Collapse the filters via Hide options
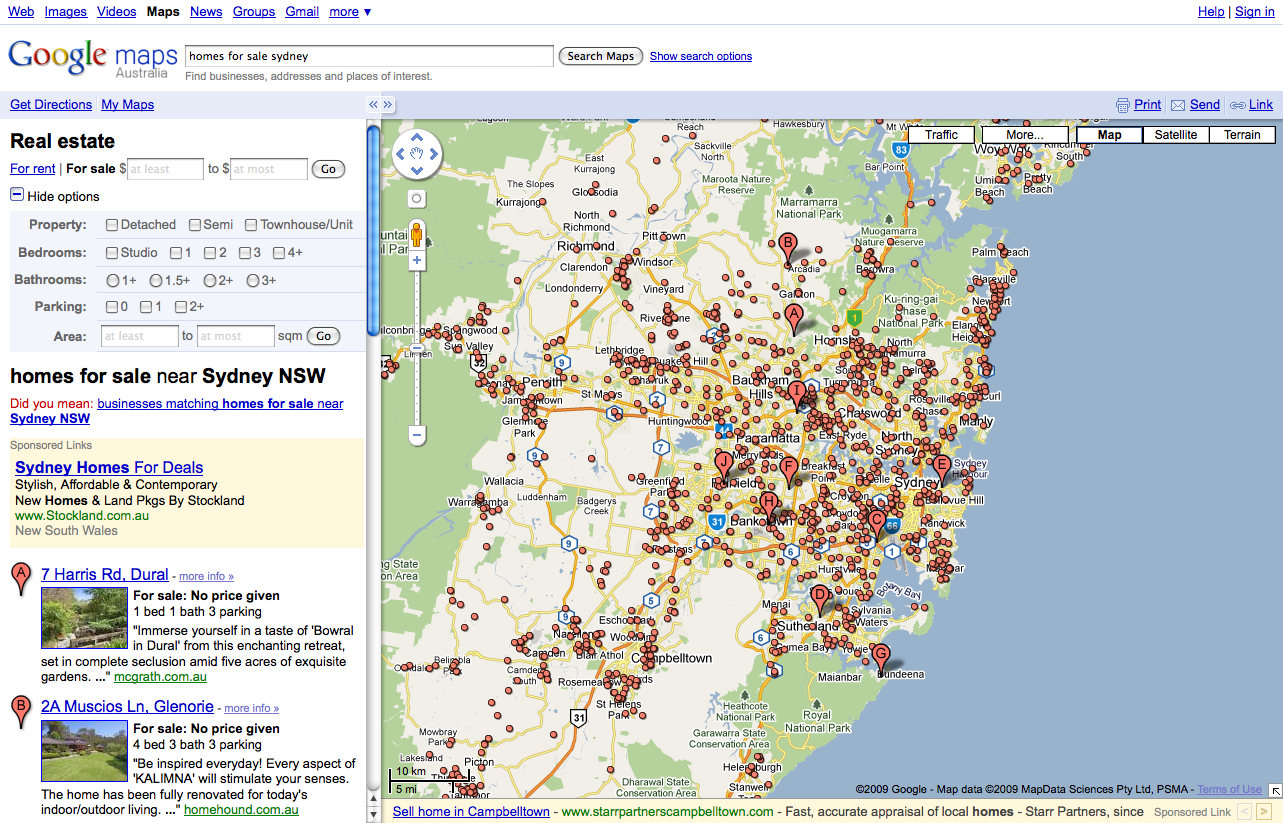This screenshot has width=1283, height=823. pyautogui.click(x=55, y=196)
